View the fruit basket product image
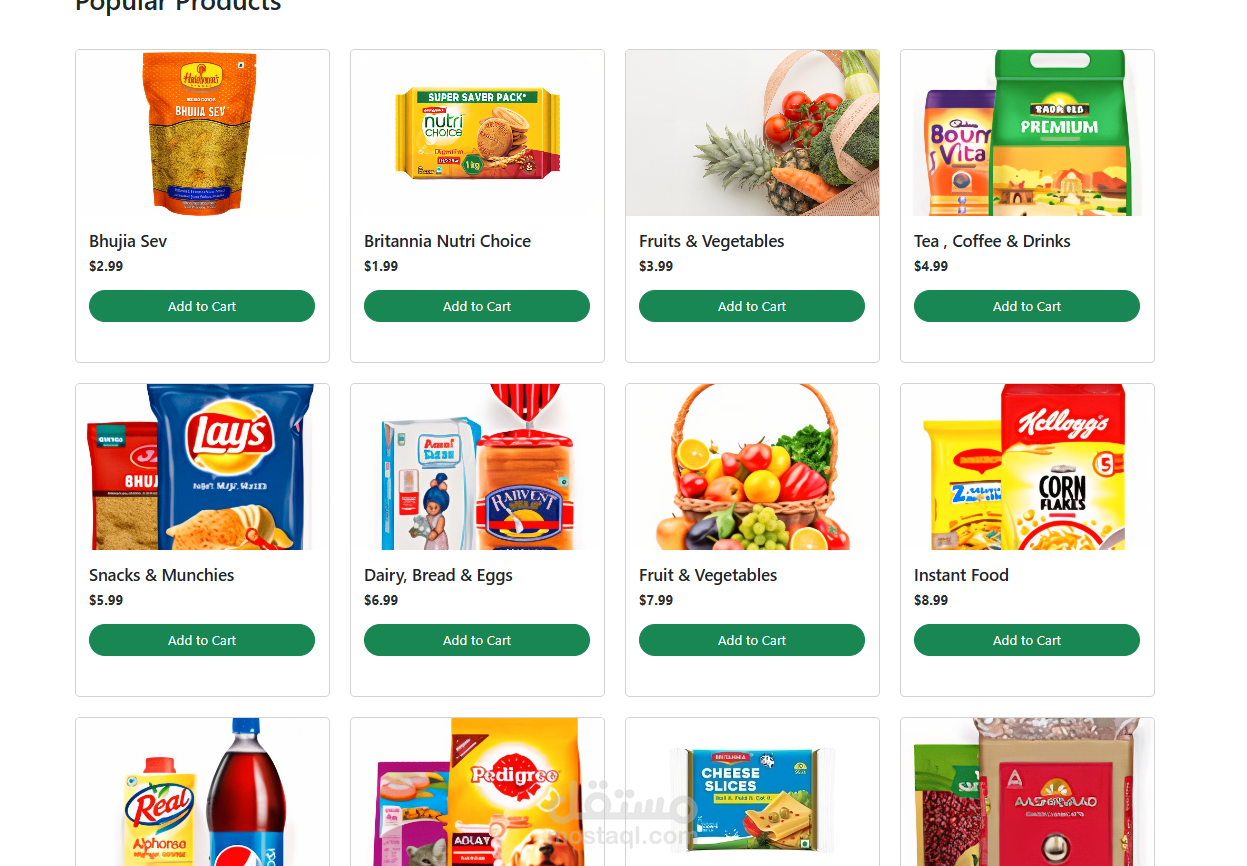 (752, 467)
